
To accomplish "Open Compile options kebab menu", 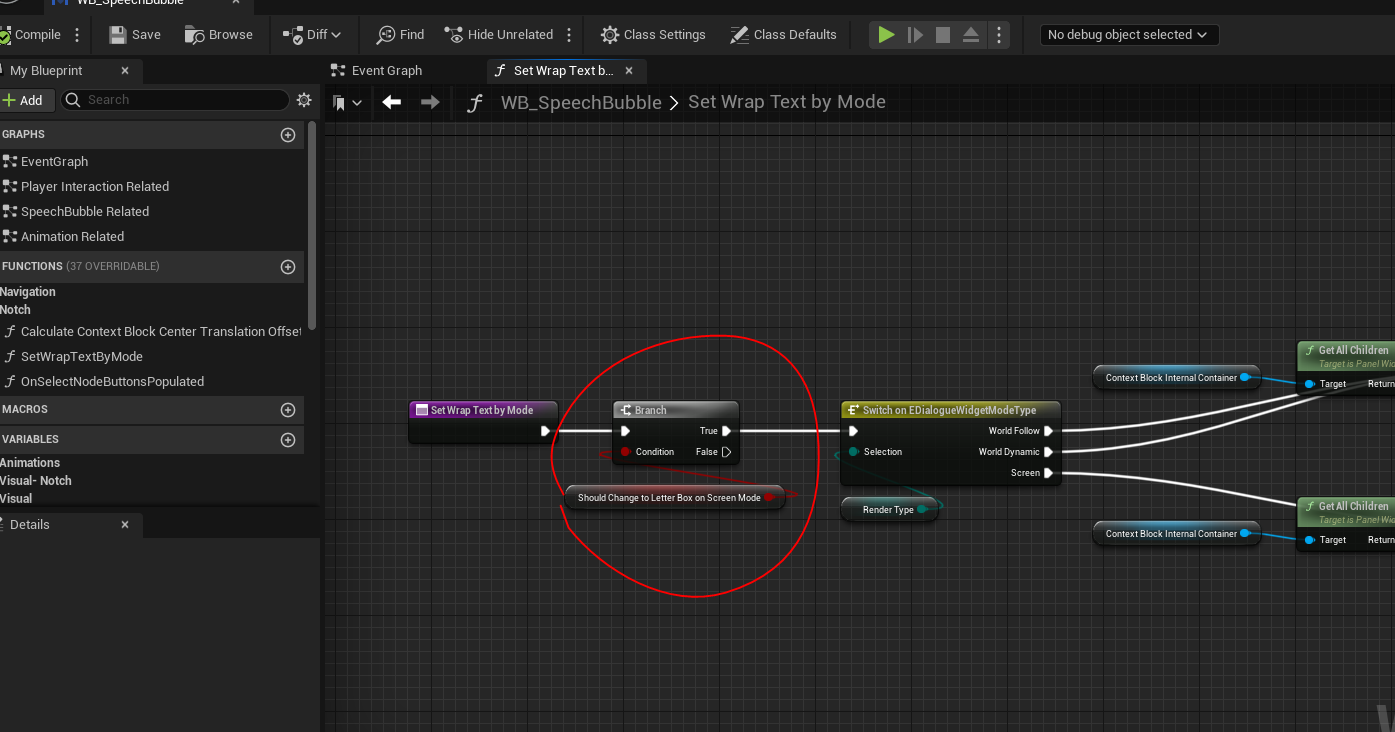I will [77, 35].
